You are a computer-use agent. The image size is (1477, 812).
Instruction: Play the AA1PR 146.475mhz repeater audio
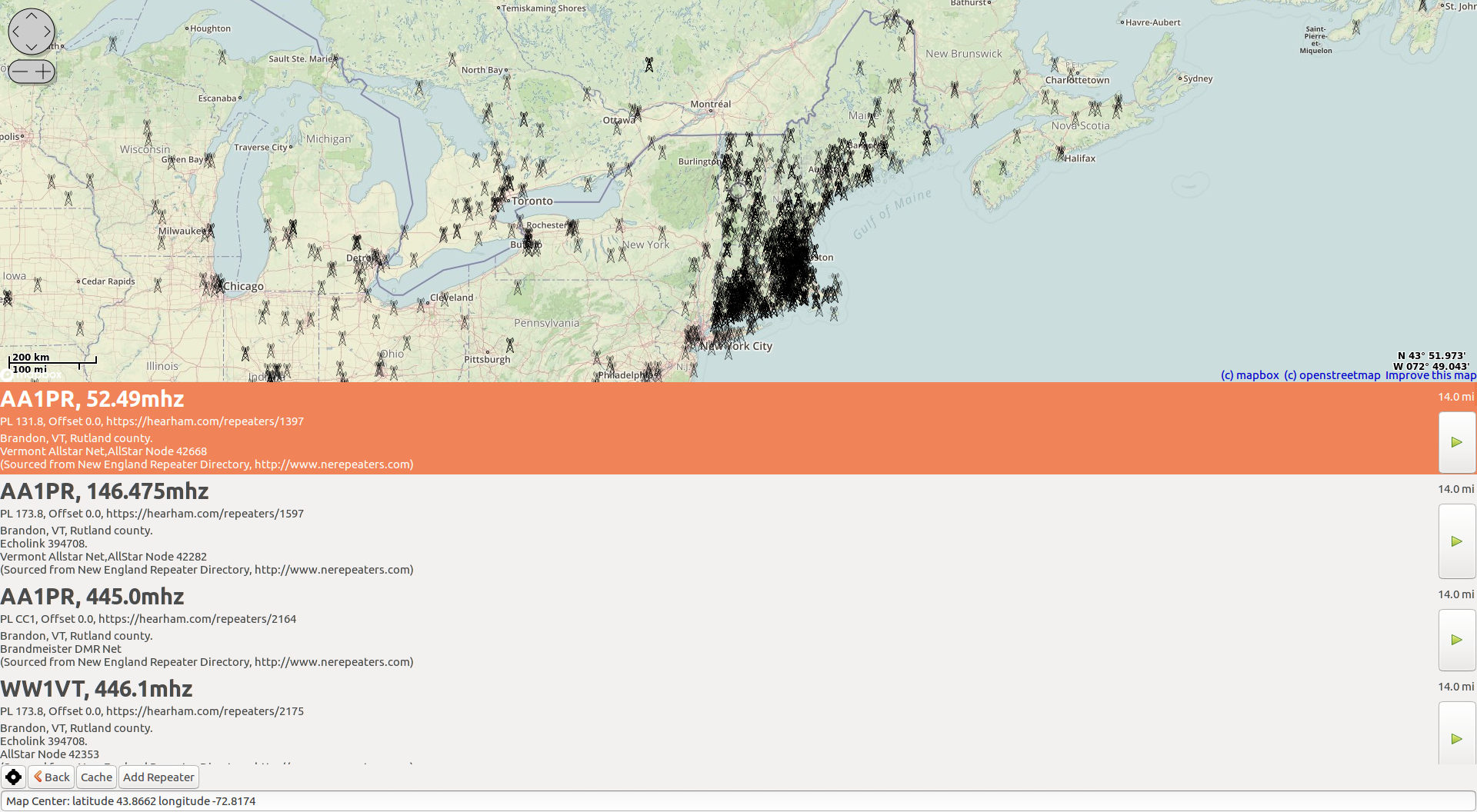click(x=1456, y=541)
